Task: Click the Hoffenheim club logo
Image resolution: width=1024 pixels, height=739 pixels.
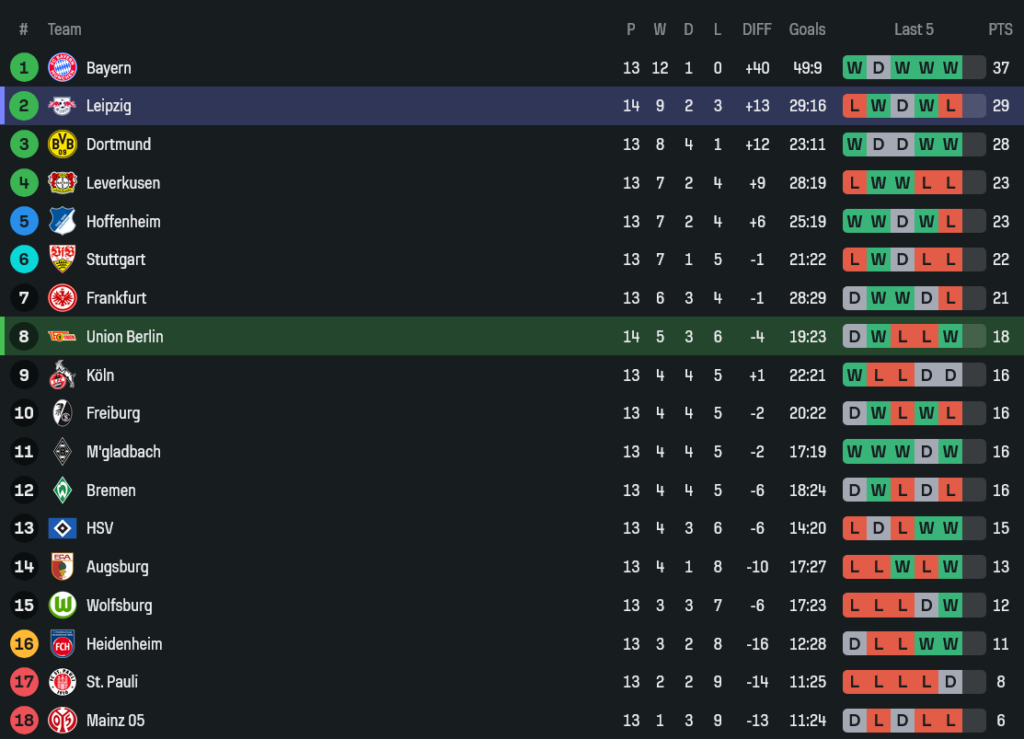Action: (62, 221)
